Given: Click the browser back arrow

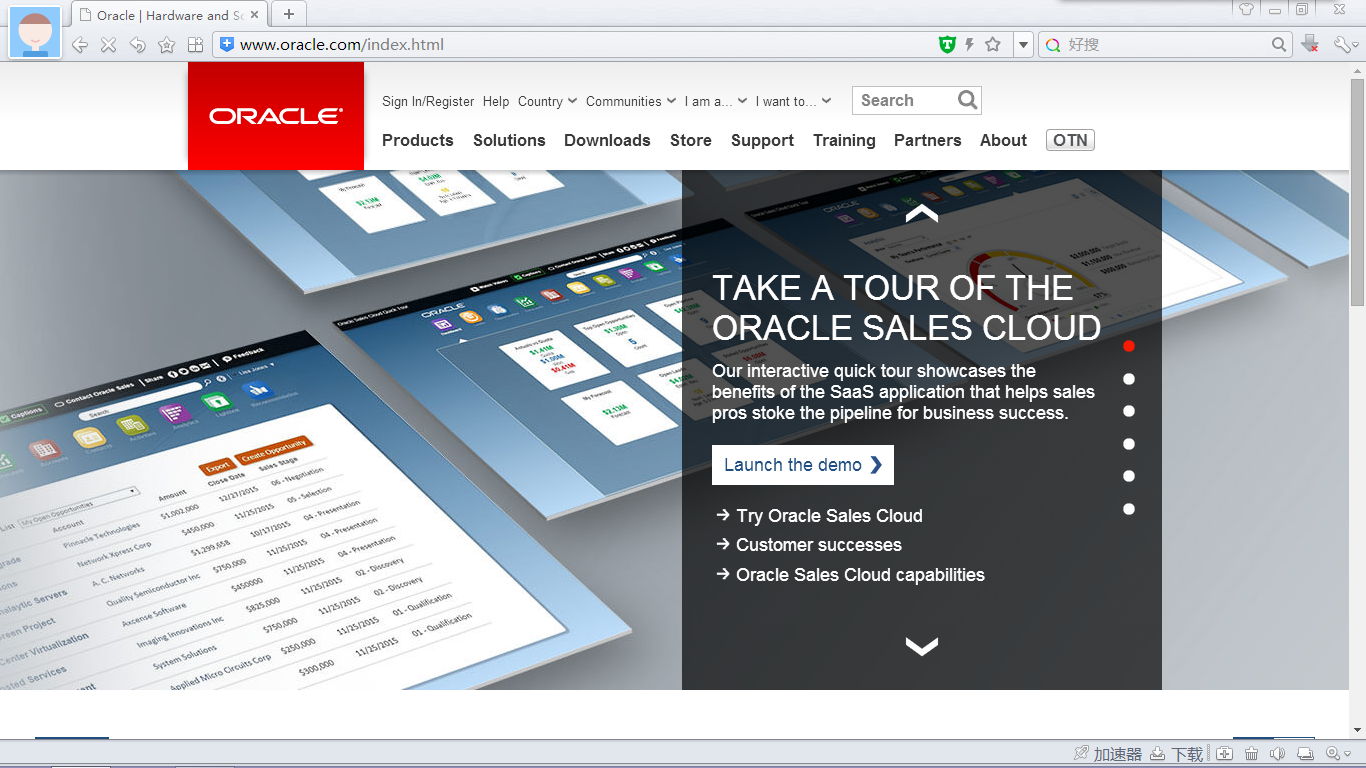Looking at the screenshot, I should pos(80,45).
